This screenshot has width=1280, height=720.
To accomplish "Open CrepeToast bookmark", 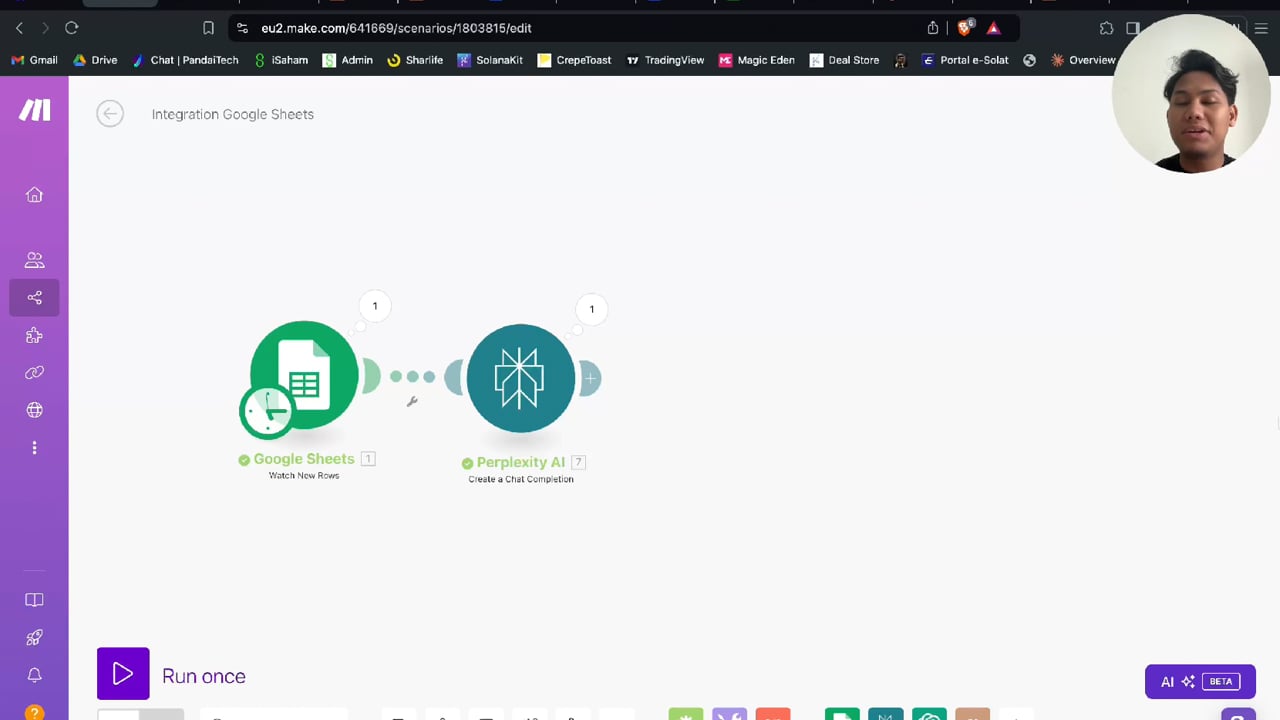I will tap(575, 60).
